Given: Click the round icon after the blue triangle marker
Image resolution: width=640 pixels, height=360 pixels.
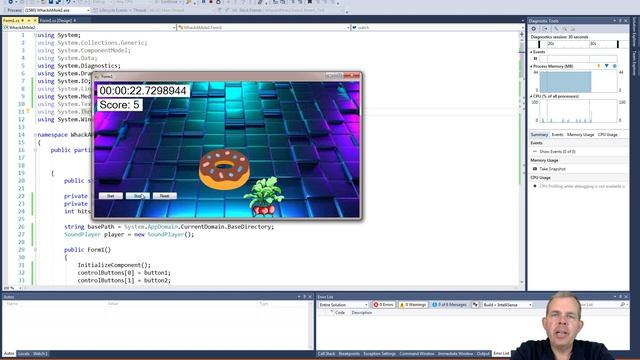Looking at the screenshot, I should [614, 66].
